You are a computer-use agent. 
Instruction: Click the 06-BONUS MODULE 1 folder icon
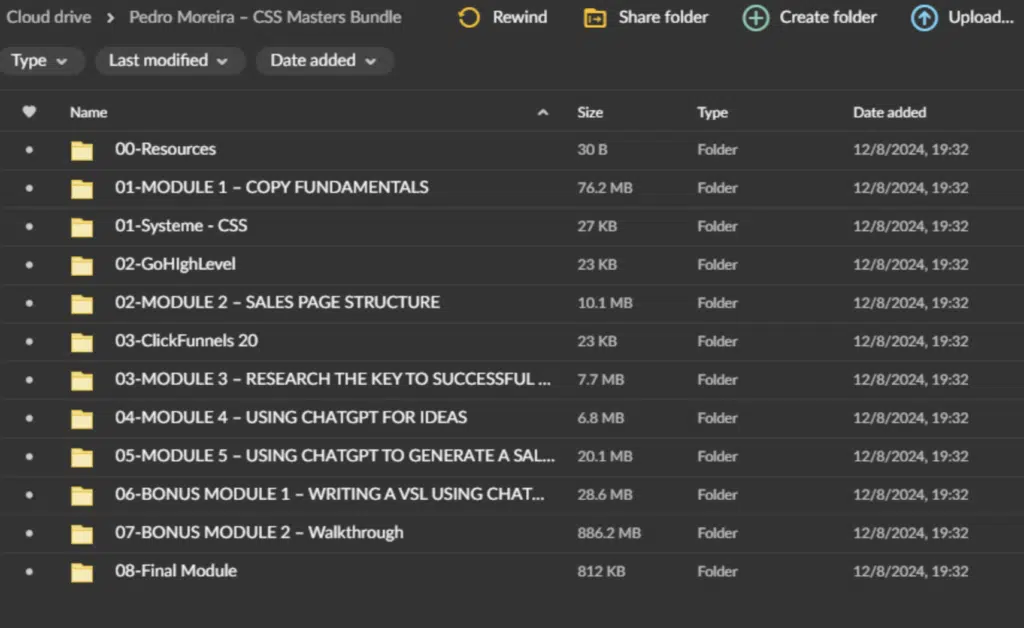click(82, 495)
